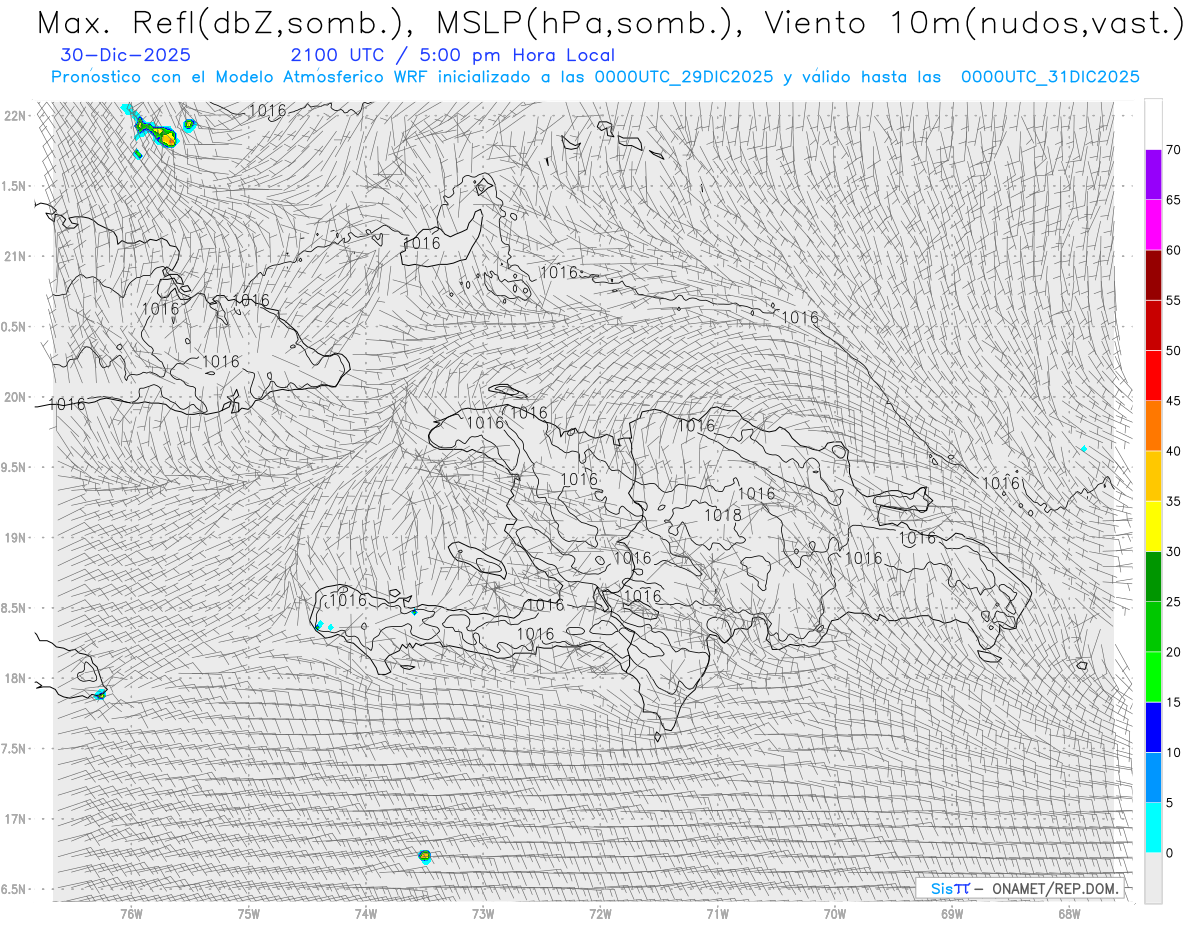This screenshot has width=1200, height=927.
Task: Click the '70W' longitude axis label
Action: pos(834,913)
